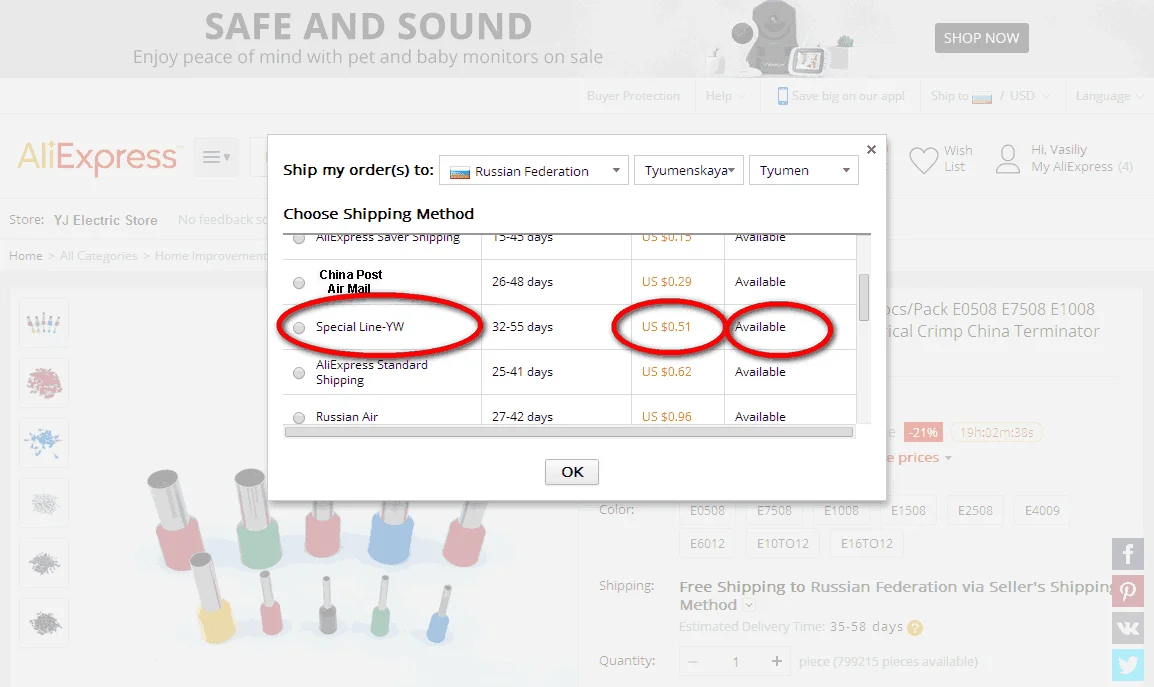
Task: Choose the E4009 color option
Action: (x=1042, y=510)
